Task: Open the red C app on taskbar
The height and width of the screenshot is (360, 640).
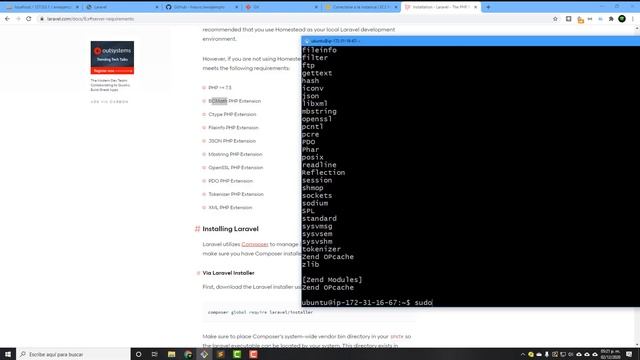Action: [x=253, y=354]
